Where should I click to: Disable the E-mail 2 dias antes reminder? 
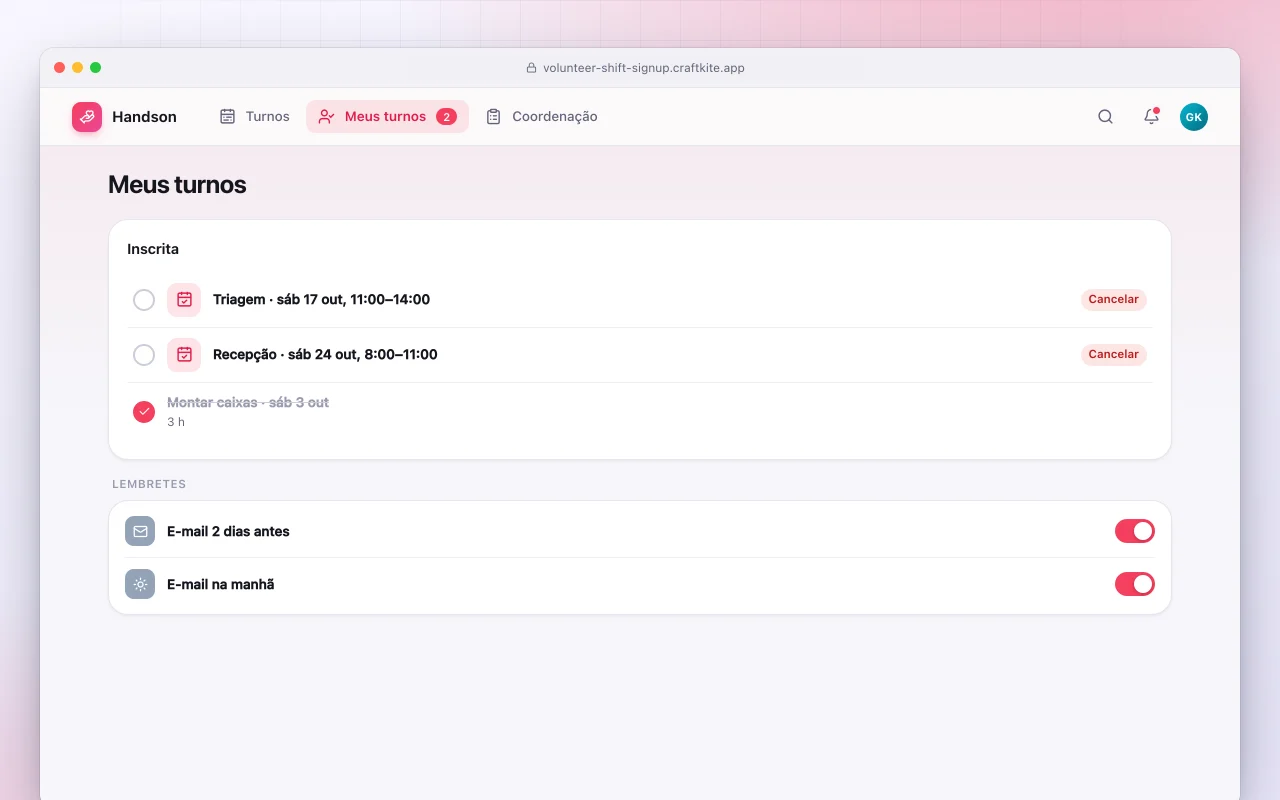pyautogui.click(x=1135, y=531)
